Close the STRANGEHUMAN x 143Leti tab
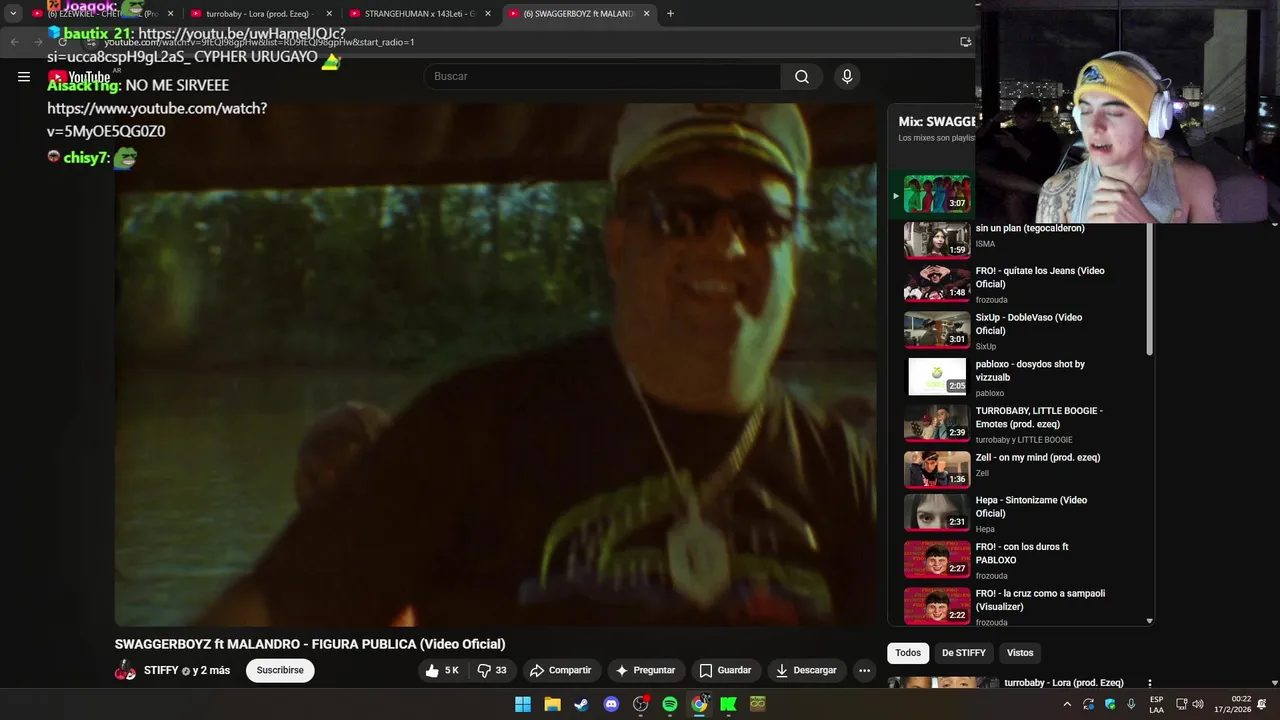Screen dimensions: 1280x720 (488, 14)
